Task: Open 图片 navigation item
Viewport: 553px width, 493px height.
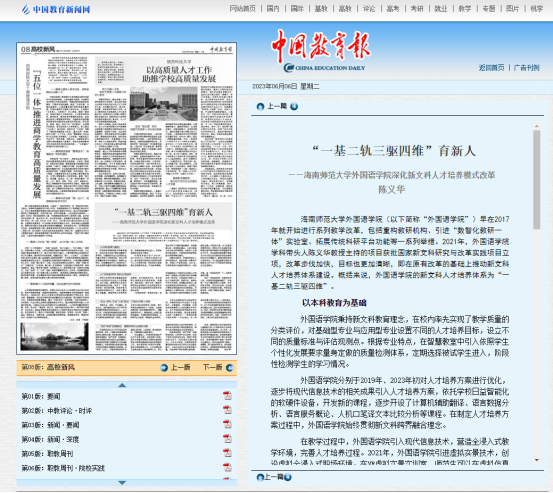Action: [x=512, y=8]
